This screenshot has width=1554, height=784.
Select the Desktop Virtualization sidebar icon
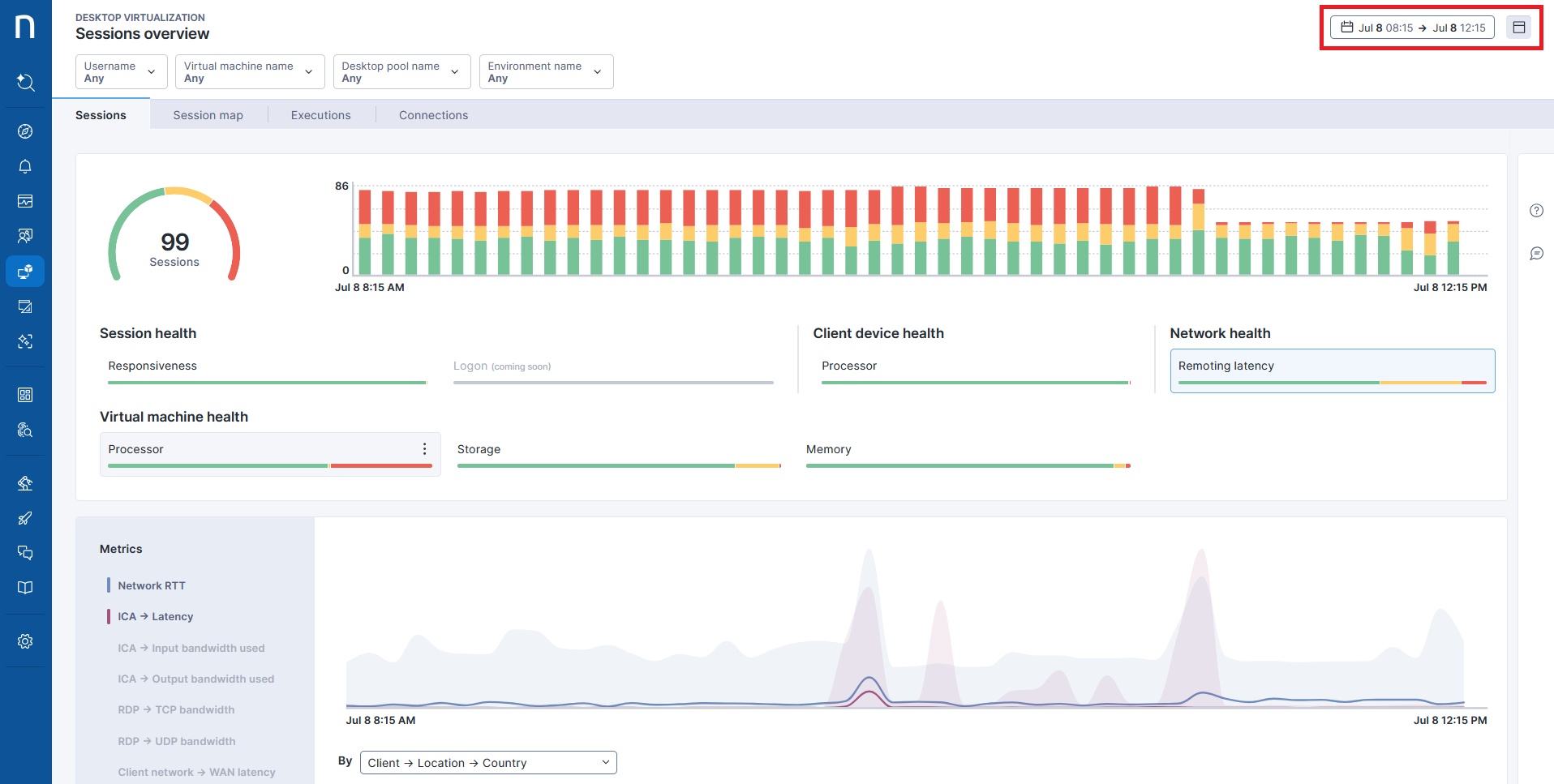coord(25,271)
